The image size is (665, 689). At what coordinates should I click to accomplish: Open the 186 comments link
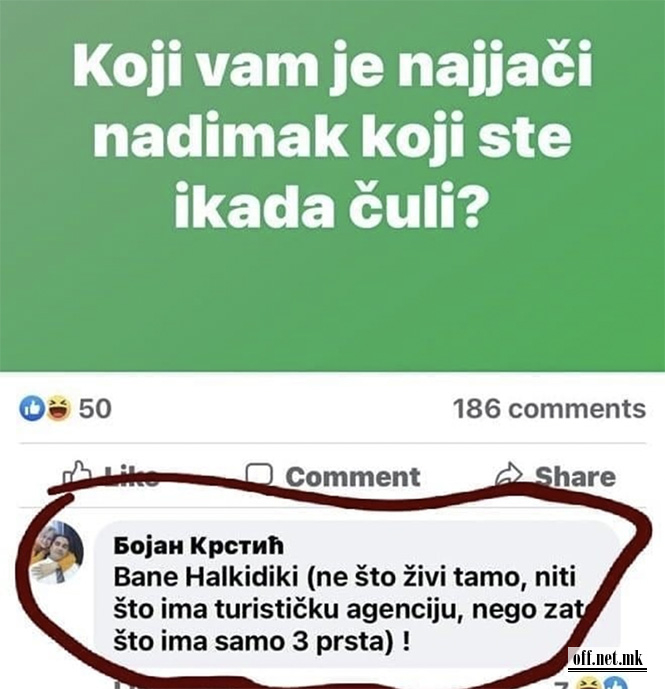pyautogui.click(x=549, y=408)
